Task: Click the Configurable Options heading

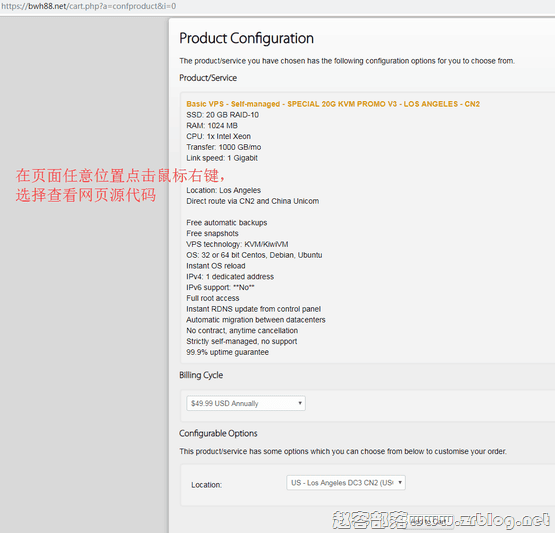Action: point(218,433)
